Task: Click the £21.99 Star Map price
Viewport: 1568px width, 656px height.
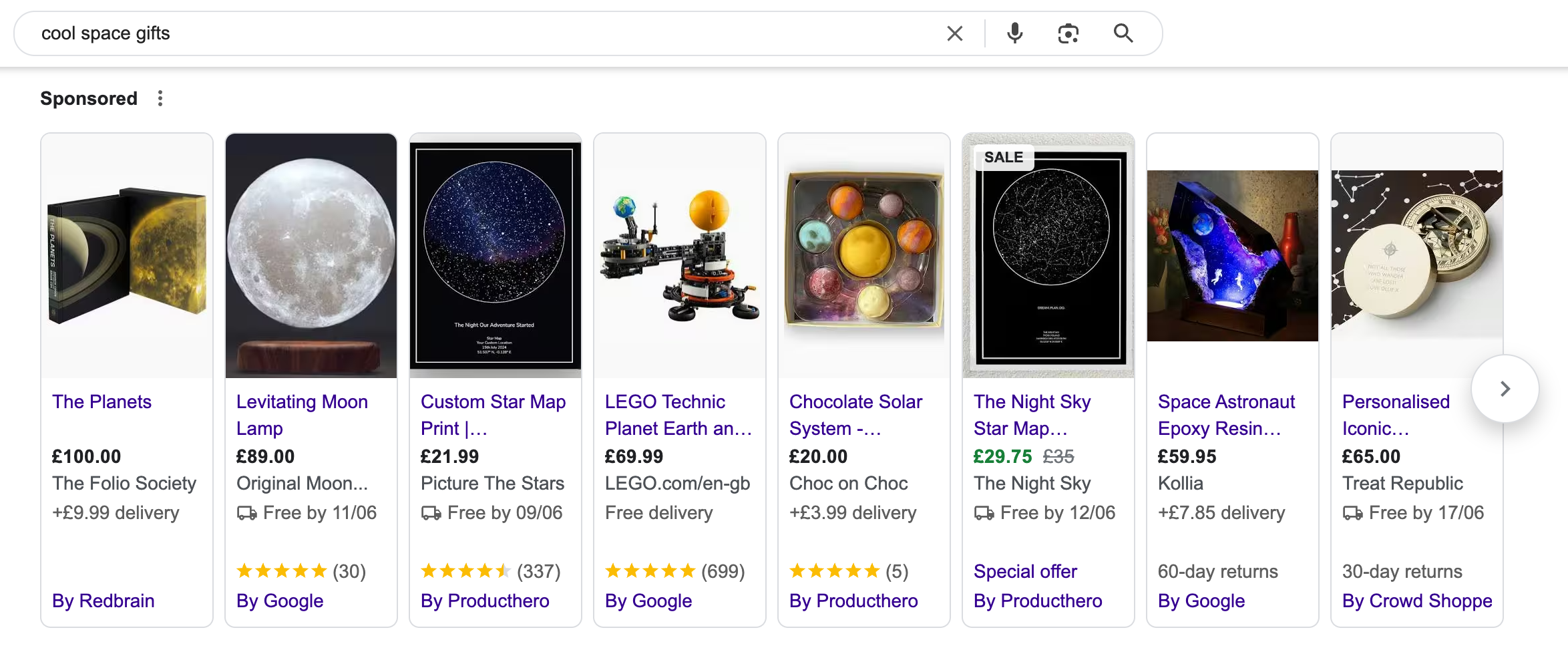Action: point(449,456)
